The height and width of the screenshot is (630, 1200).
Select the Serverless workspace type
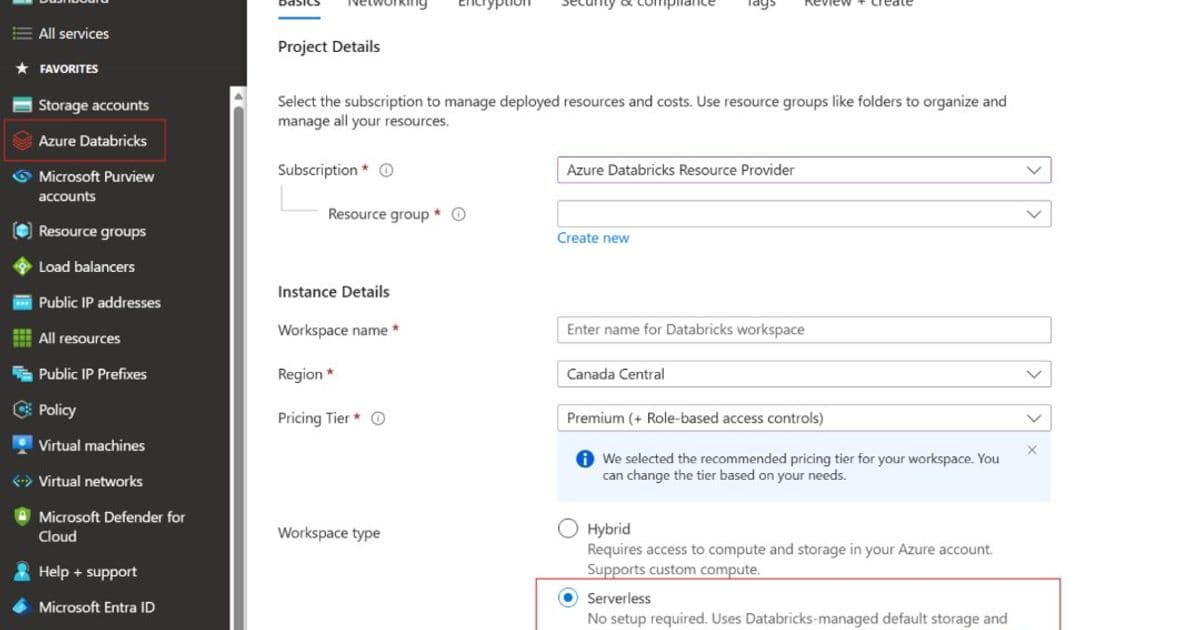pyautogui.click(x=568, y=597)
